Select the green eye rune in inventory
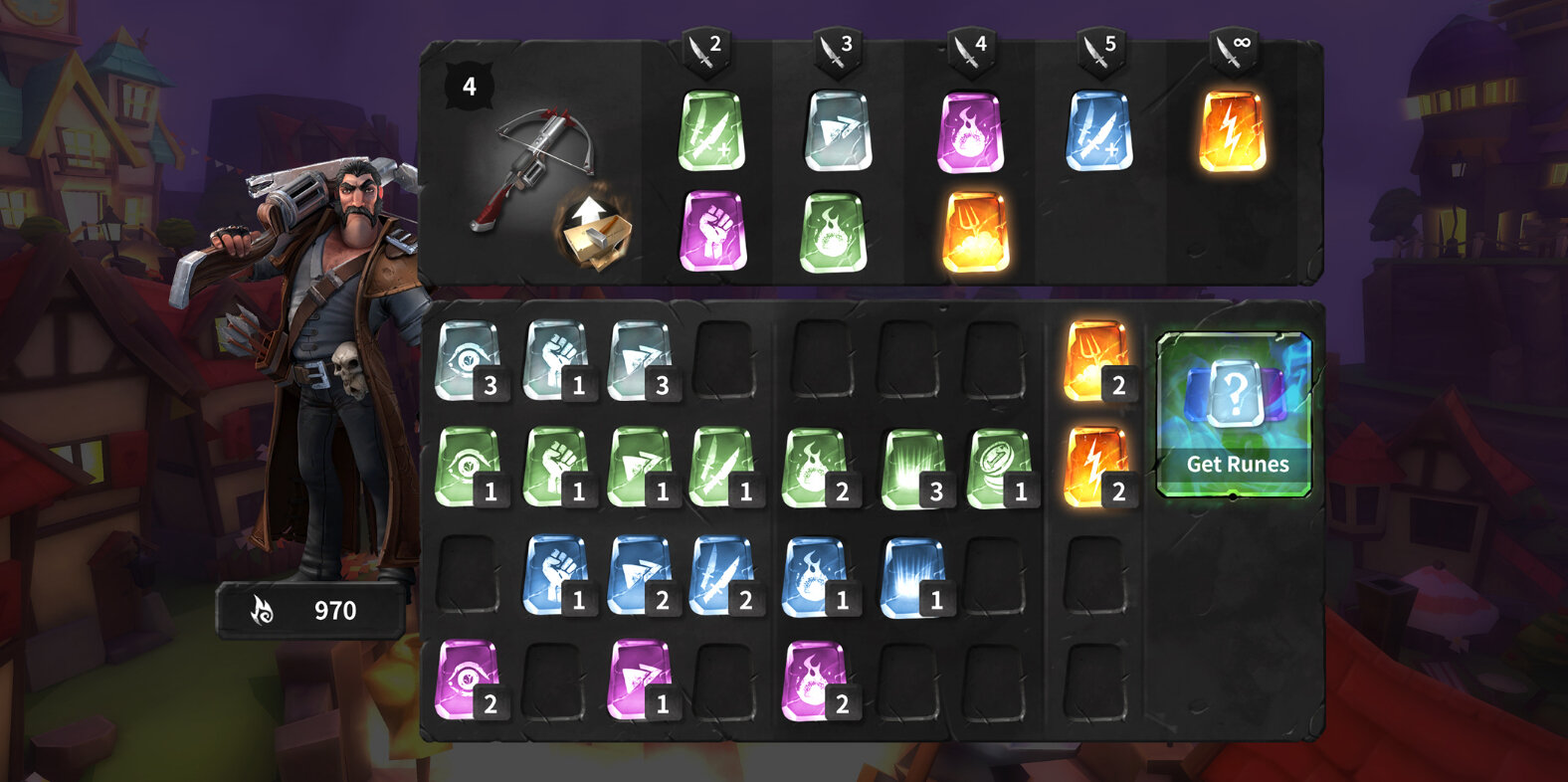 pyautogui.click(x=471, y=468)
